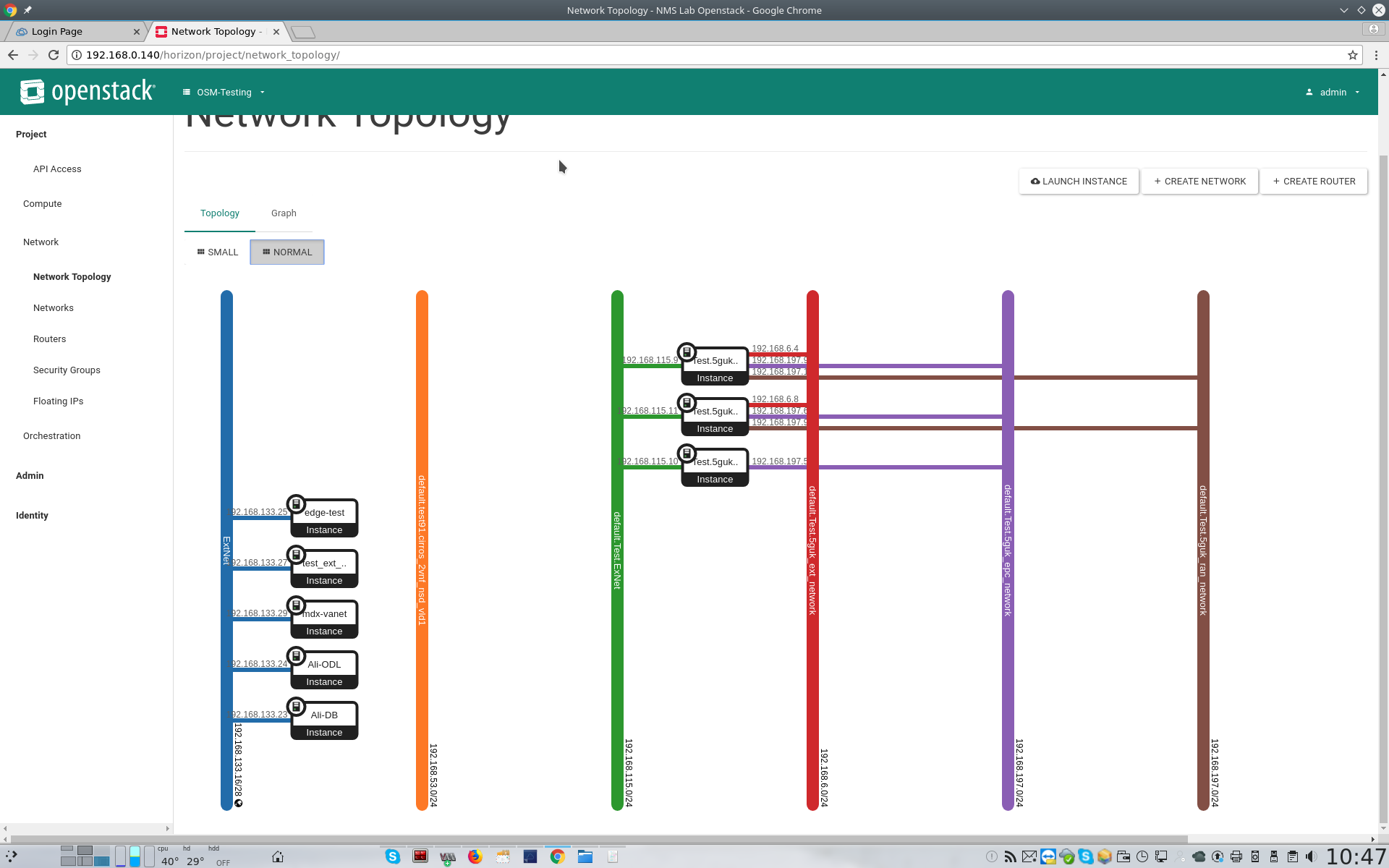Click the ExtNet external network globe icon
This screenshot has height=868, width=1389.
(x=239, y=803)
